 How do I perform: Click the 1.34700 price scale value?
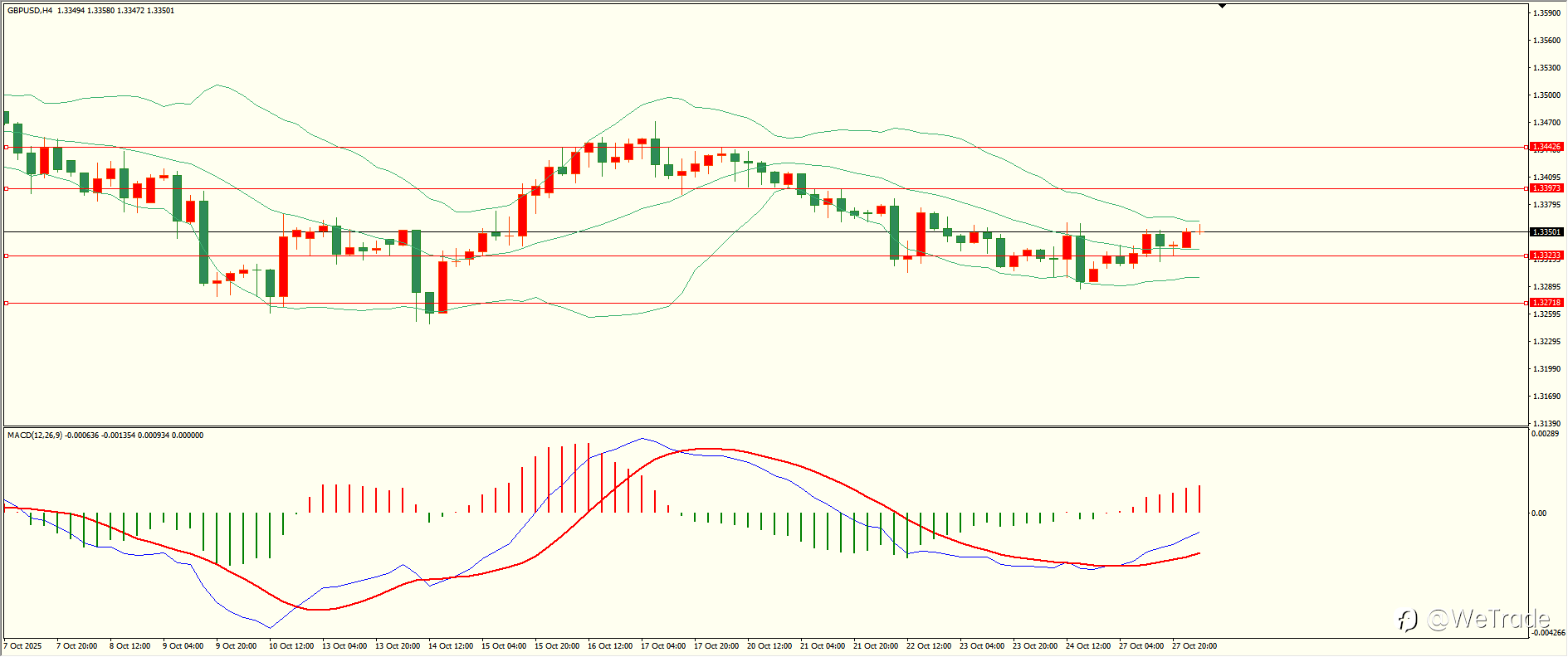(x=1546, y=123)
